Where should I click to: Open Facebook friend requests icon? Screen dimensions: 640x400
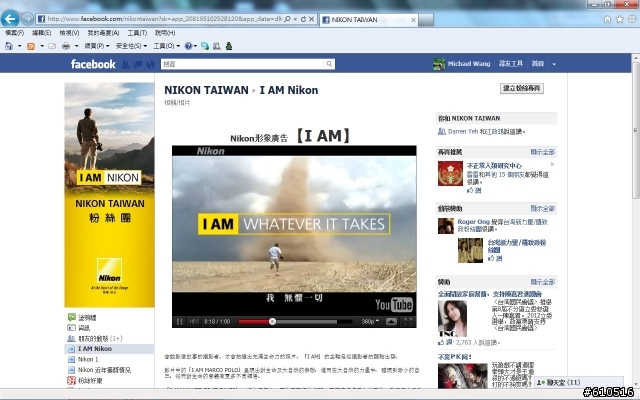click(x=126, y=64)
